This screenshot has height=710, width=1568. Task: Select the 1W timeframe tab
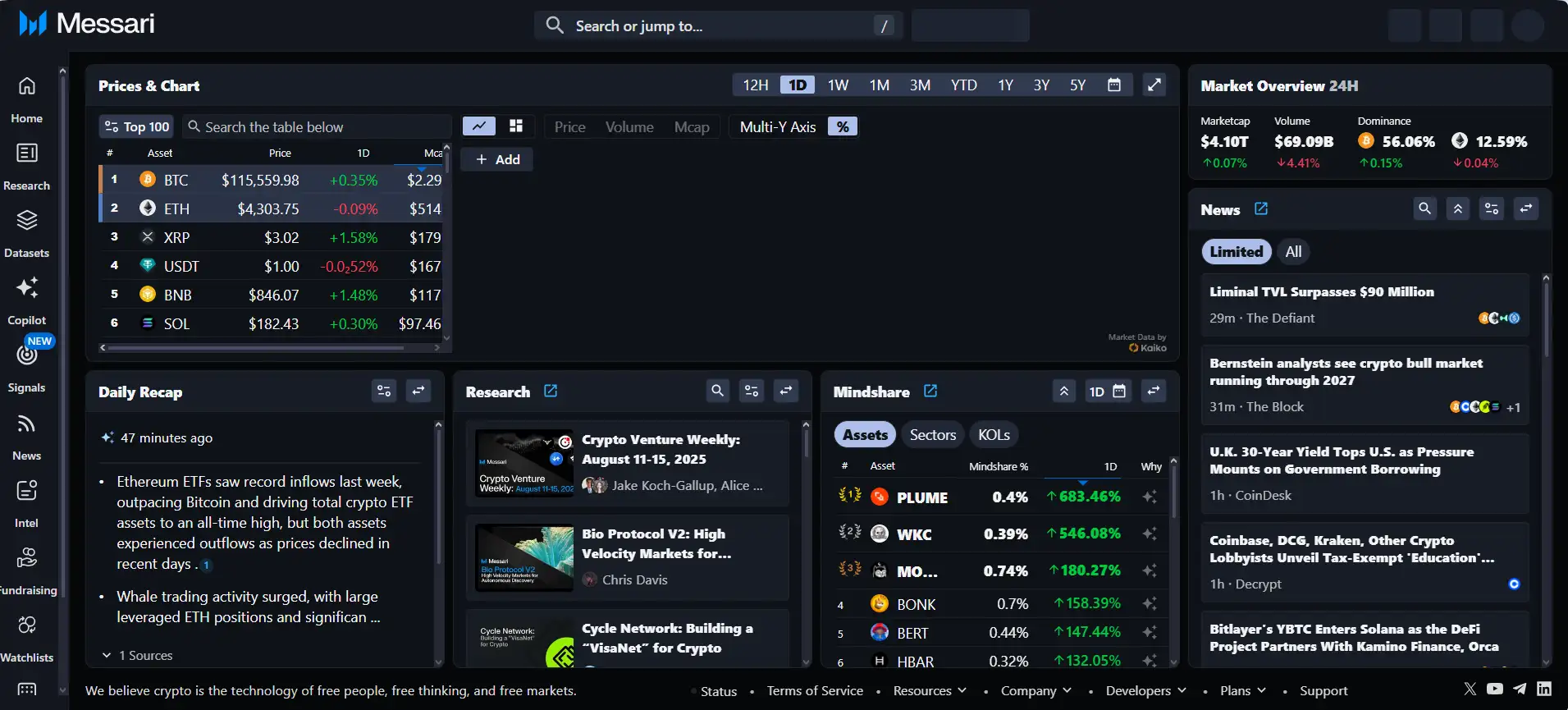tap(838, 85)
